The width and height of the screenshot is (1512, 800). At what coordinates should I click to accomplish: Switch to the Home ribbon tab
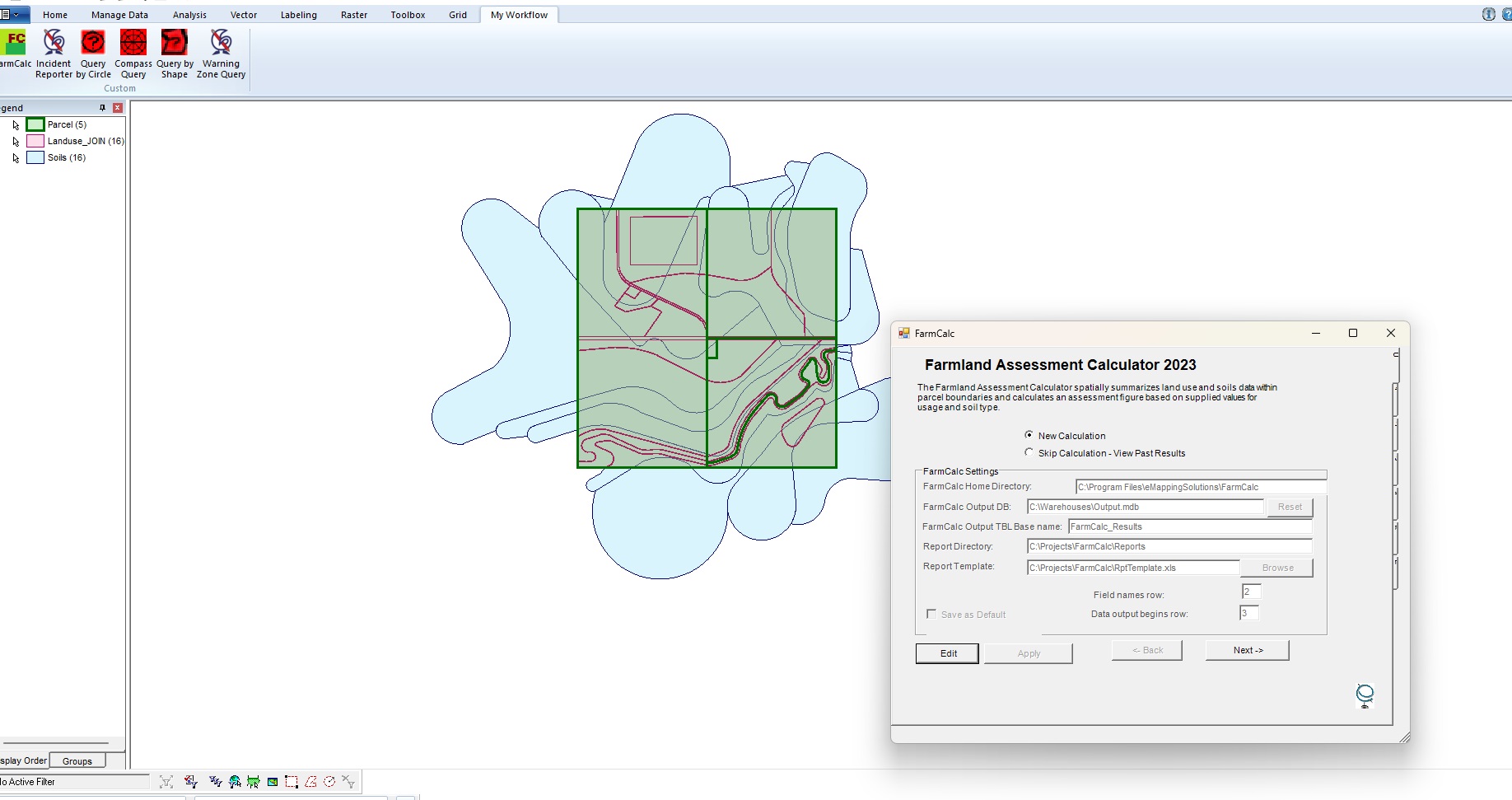point(55,15)
